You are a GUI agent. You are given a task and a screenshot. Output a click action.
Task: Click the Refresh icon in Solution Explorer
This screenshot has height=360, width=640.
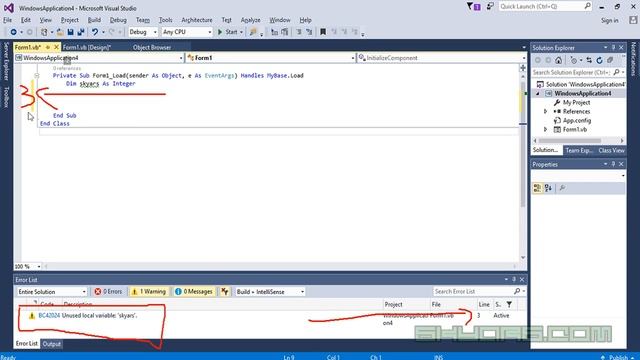[599, 60]
